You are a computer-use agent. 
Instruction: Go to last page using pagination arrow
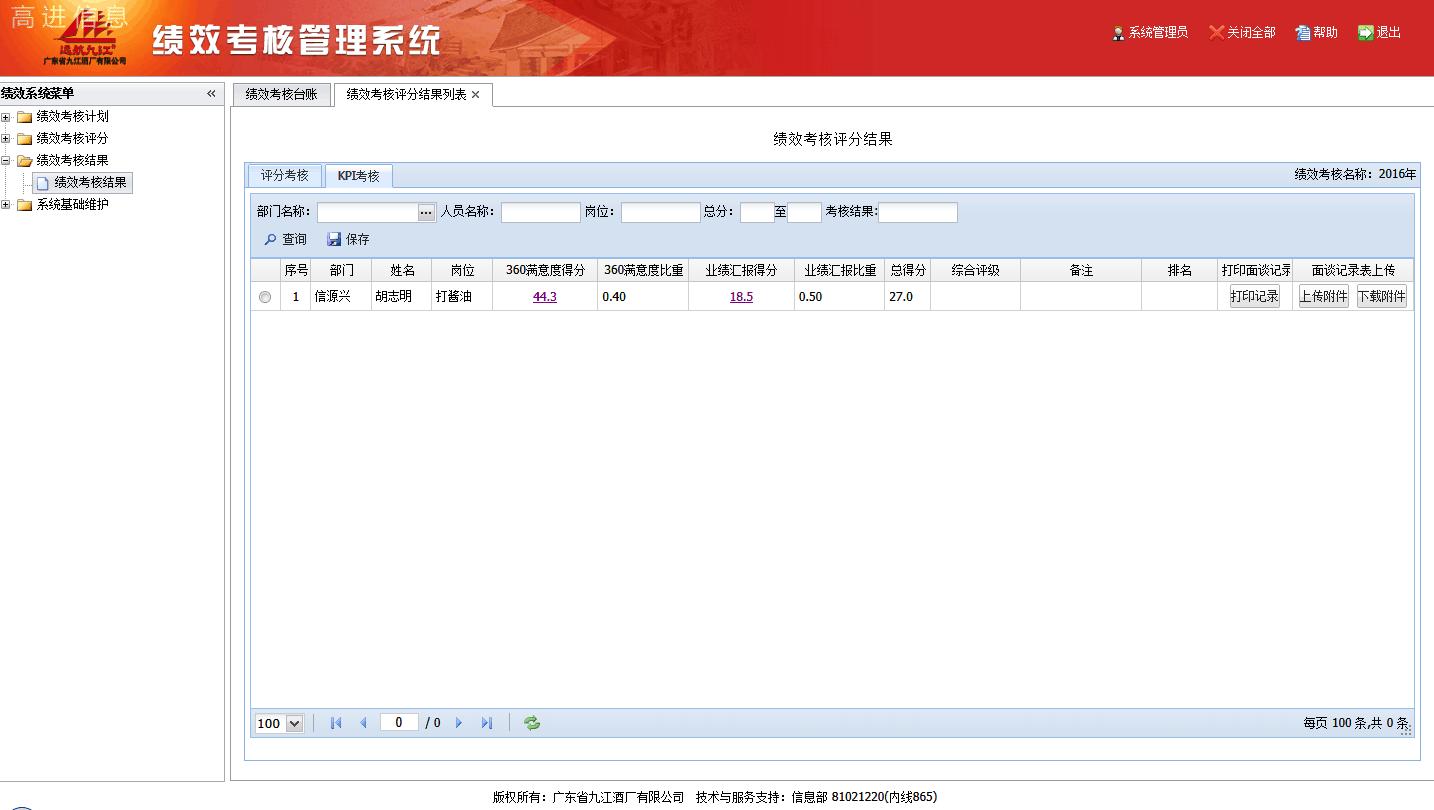point(487,723)
